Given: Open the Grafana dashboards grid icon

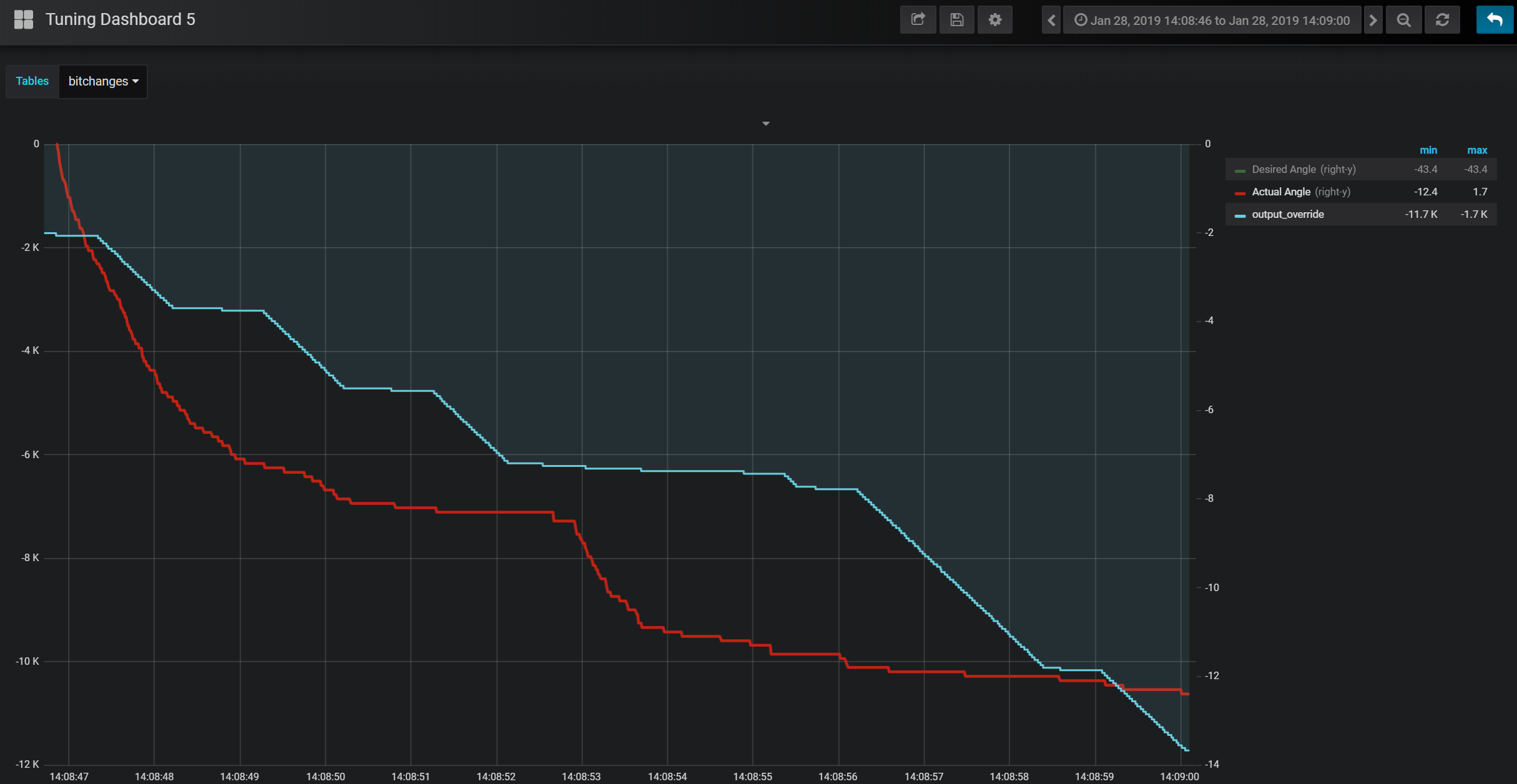Looking at the screenshot, I should coord(24,19).
